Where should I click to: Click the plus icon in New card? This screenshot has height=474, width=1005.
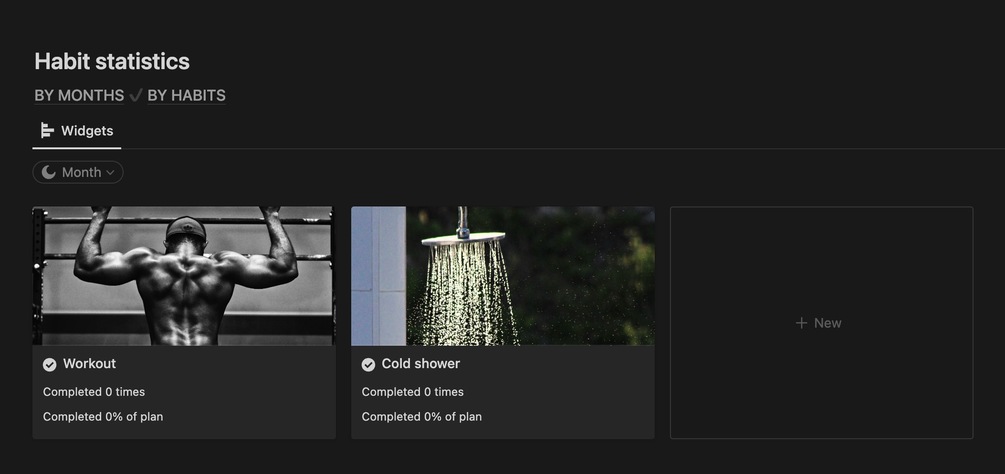coord(801,323)
